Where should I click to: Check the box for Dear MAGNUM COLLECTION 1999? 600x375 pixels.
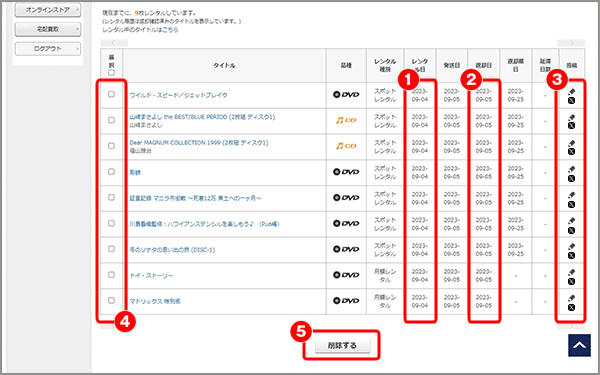coord(111,146)
